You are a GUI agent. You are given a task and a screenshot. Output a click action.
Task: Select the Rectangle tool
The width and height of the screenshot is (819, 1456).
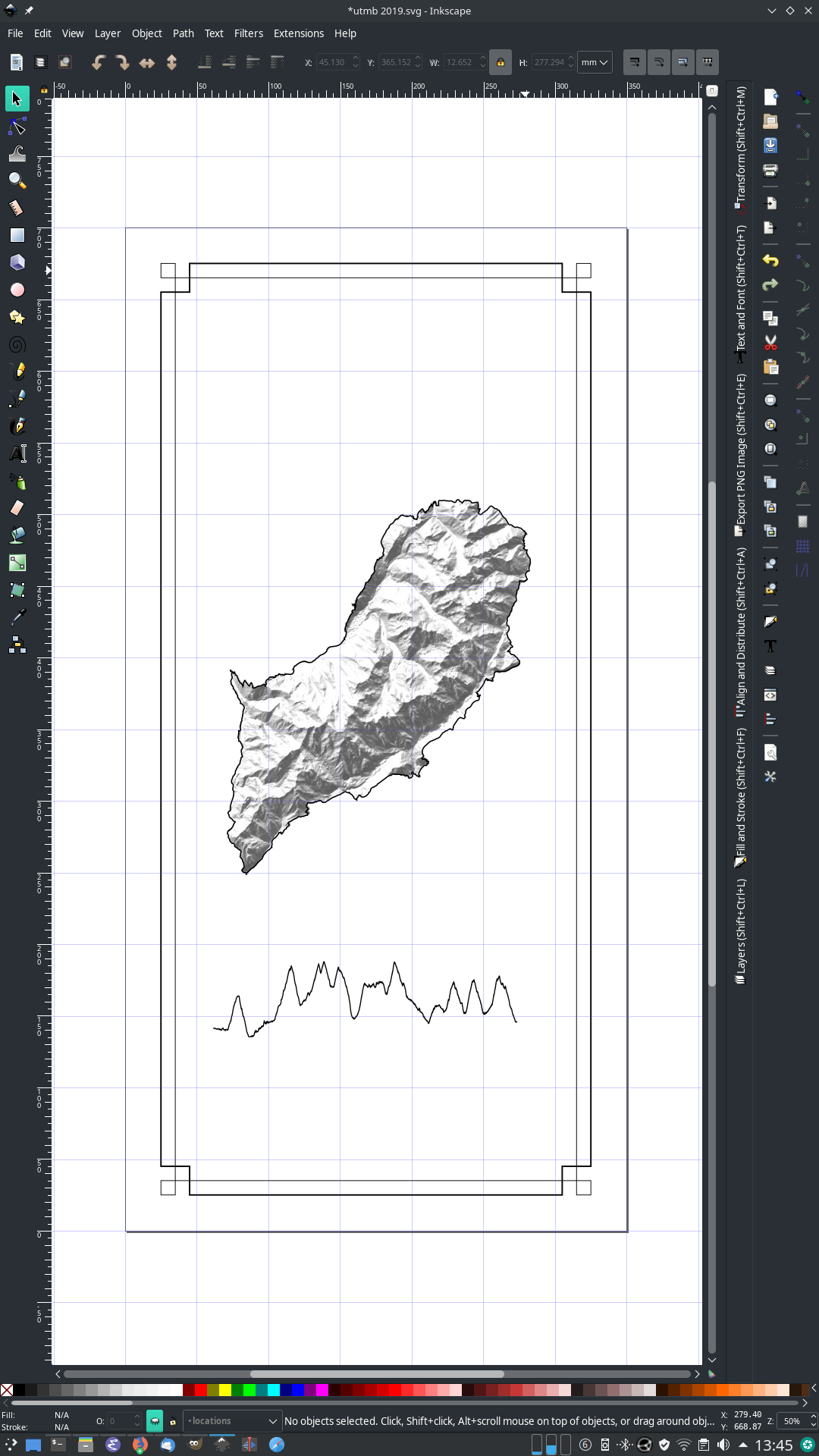[x=17, y=235]
